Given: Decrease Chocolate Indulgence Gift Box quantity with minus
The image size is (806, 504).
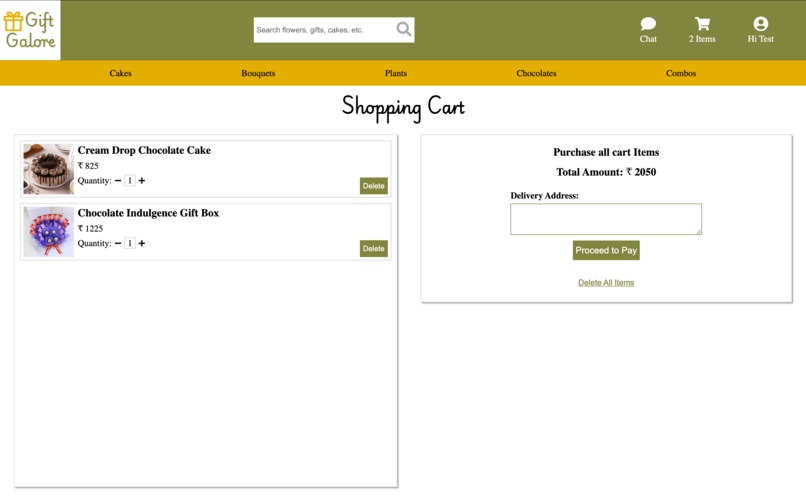Looking at the screenshot, I should [118, 243].
